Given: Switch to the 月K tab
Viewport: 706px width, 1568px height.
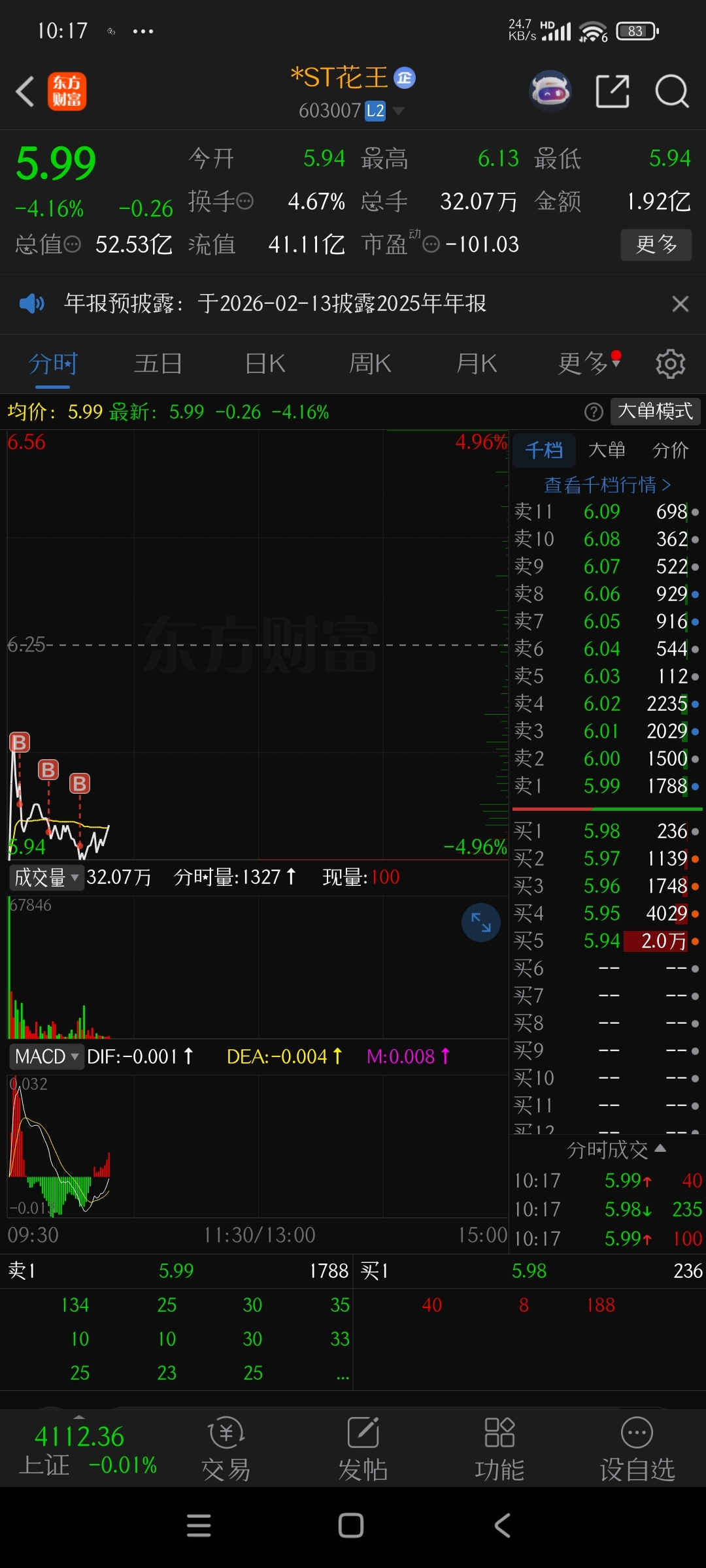Looking at the screenshot, I should coord(477,363).
